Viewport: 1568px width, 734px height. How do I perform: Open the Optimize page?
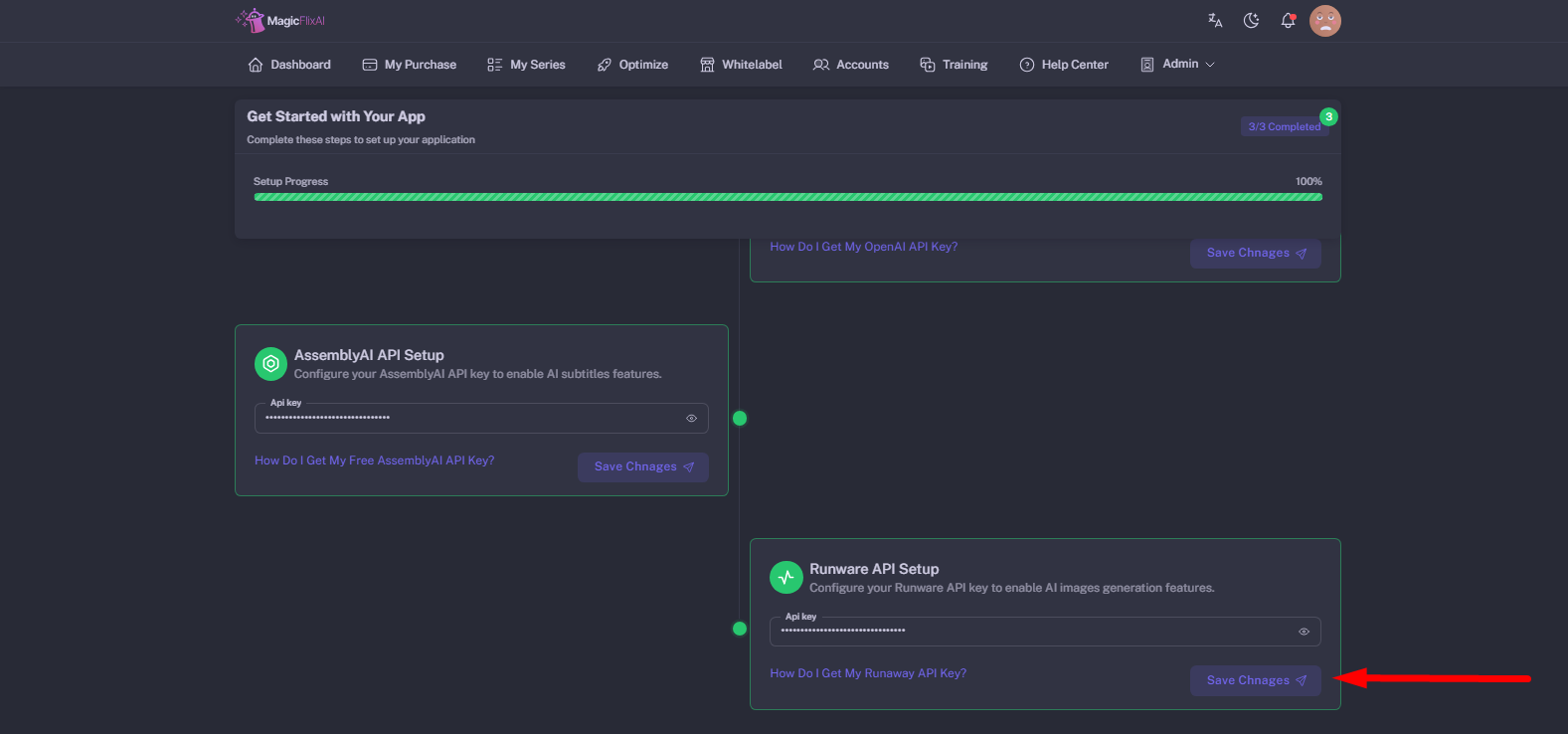pos(632,65)
